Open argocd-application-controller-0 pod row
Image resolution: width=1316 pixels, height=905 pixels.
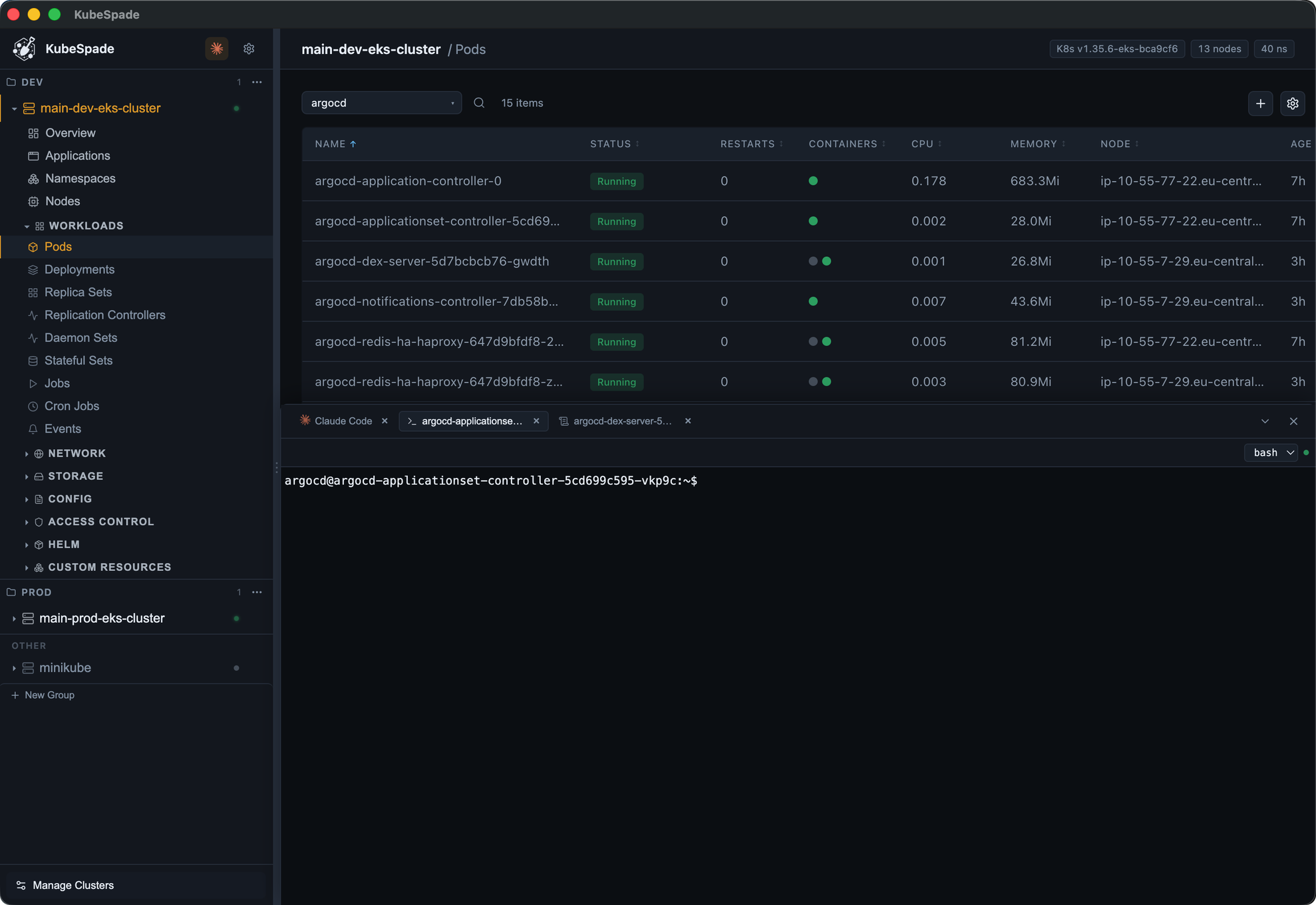[x=808, y=181]
